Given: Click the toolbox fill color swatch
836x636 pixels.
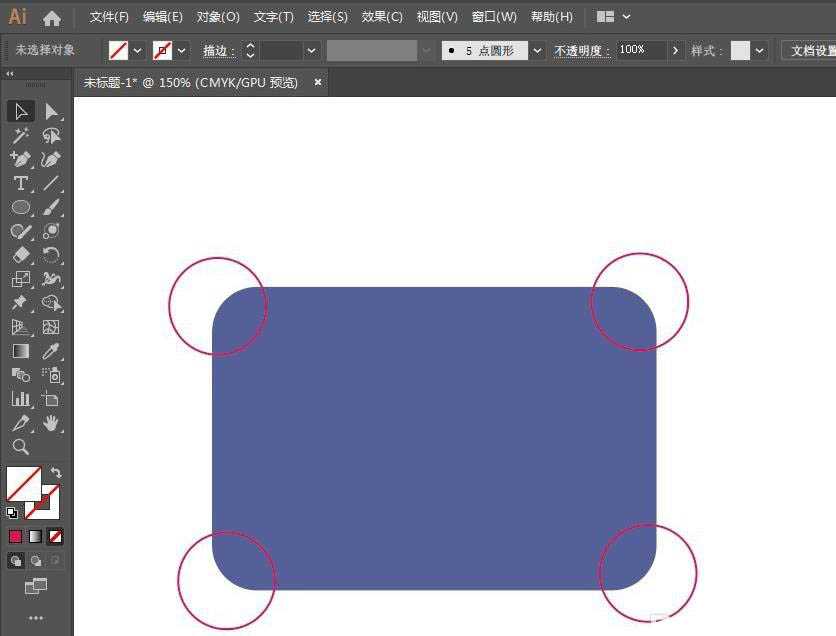Looking at the screenshot, I should click(23, 483).
